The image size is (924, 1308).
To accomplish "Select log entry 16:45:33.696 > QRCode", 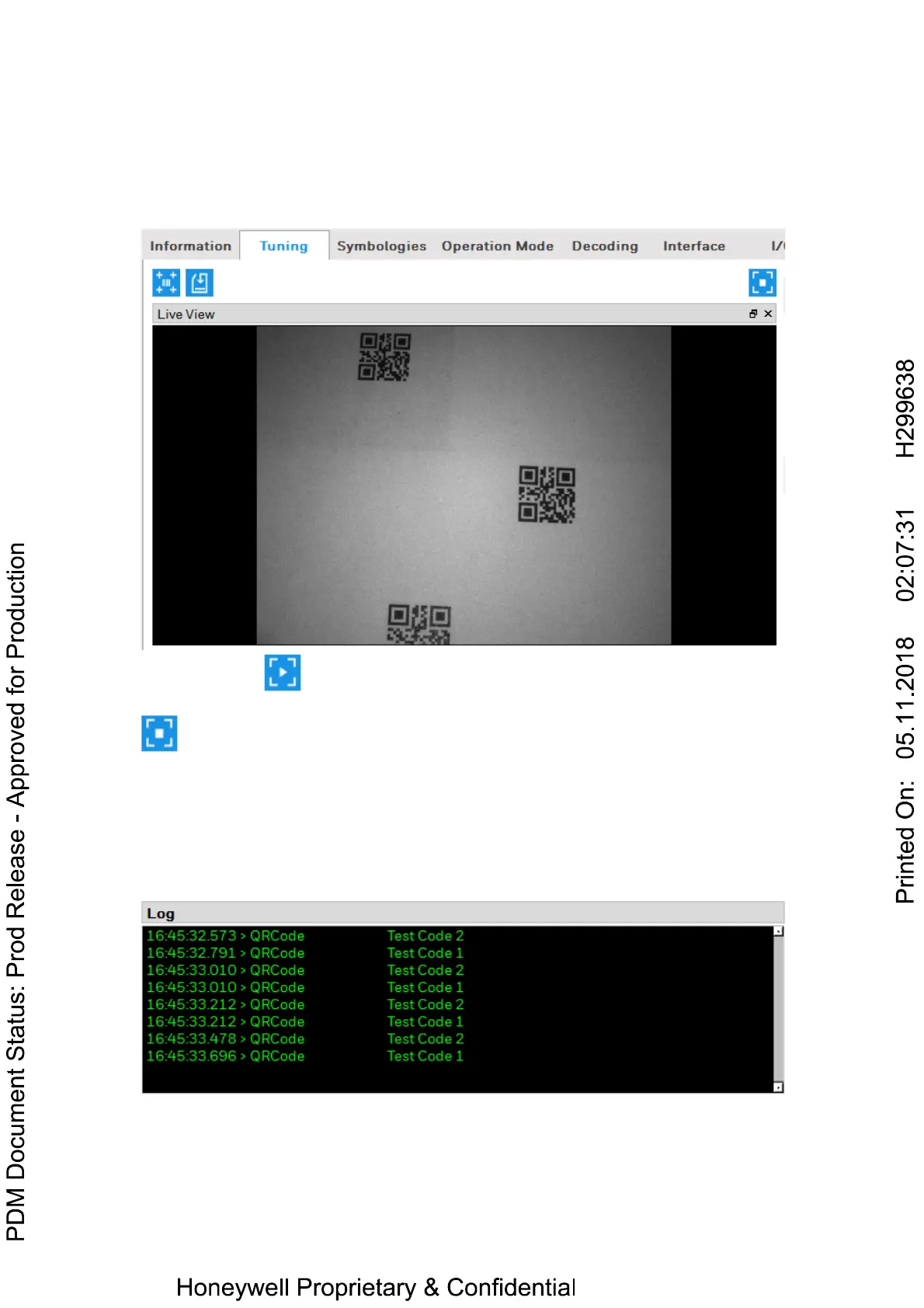I will [225, 1056].
